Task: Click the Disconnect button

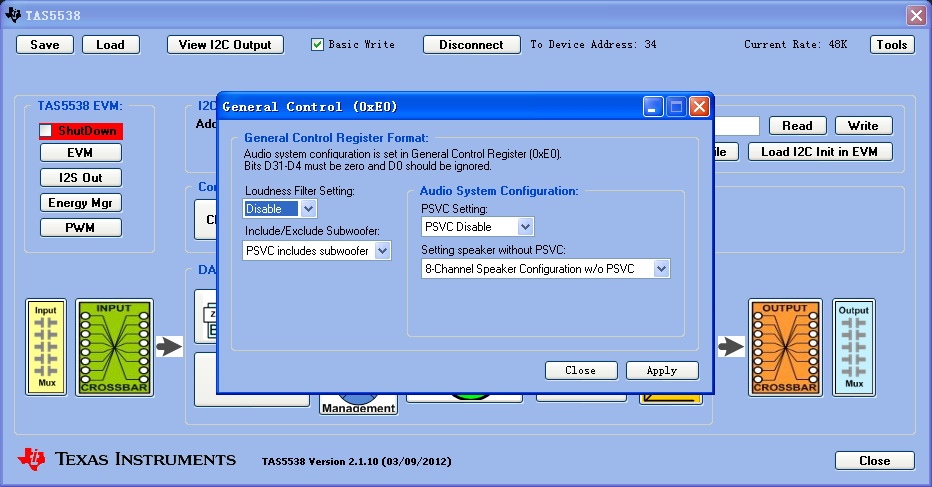Action: point(471,45)
